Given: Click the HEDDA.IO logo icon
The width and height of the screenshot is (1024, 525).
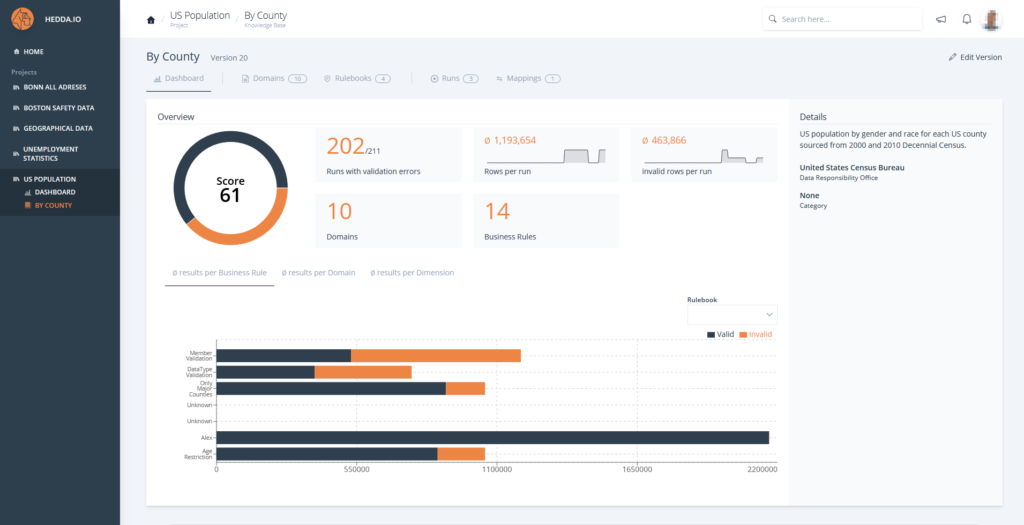Looking at the screenshot, I should [x=22, y=19].
